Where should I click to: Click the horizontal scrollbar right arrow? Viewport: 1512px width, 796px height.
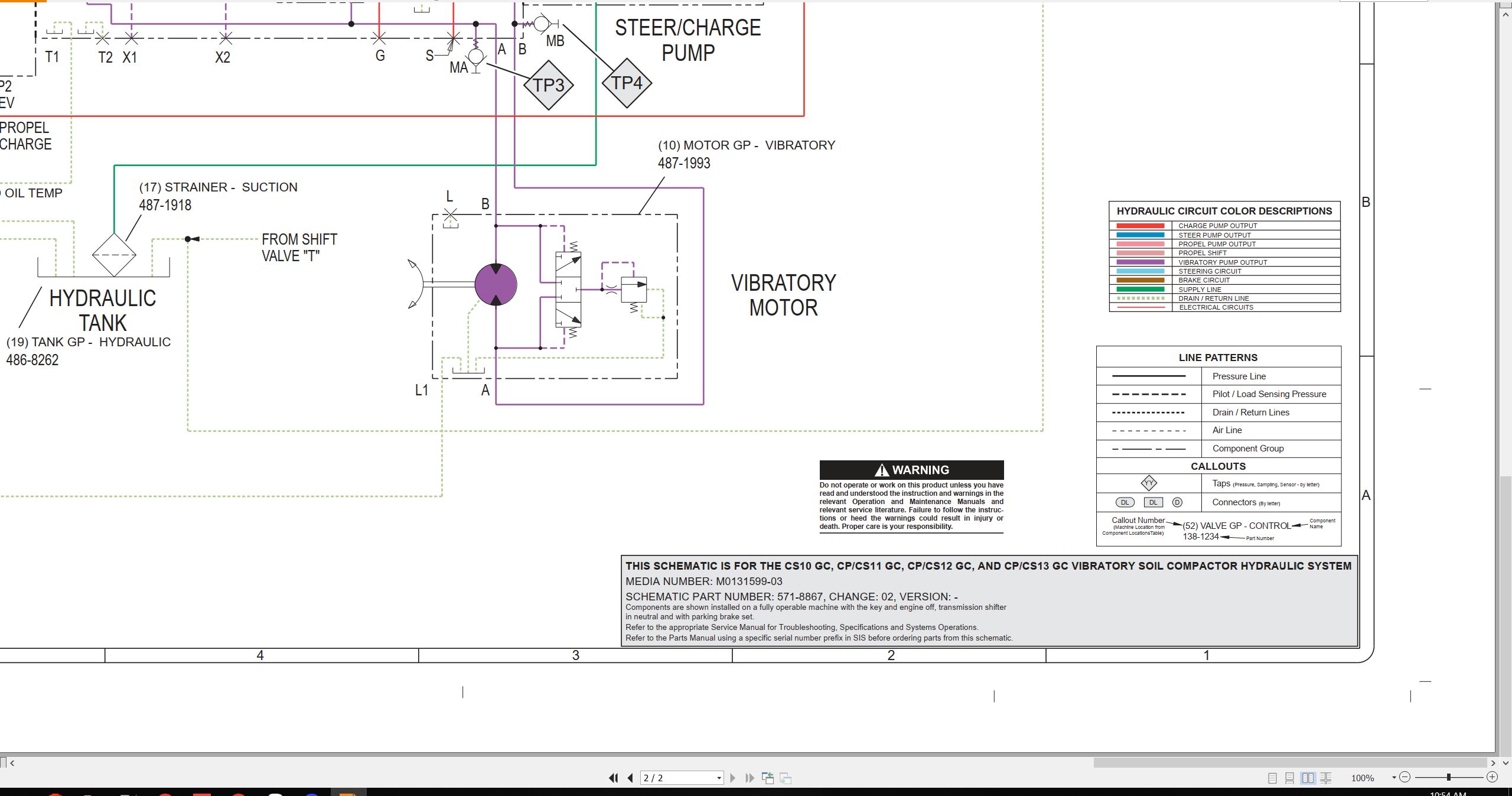[x=1493, y=763]
